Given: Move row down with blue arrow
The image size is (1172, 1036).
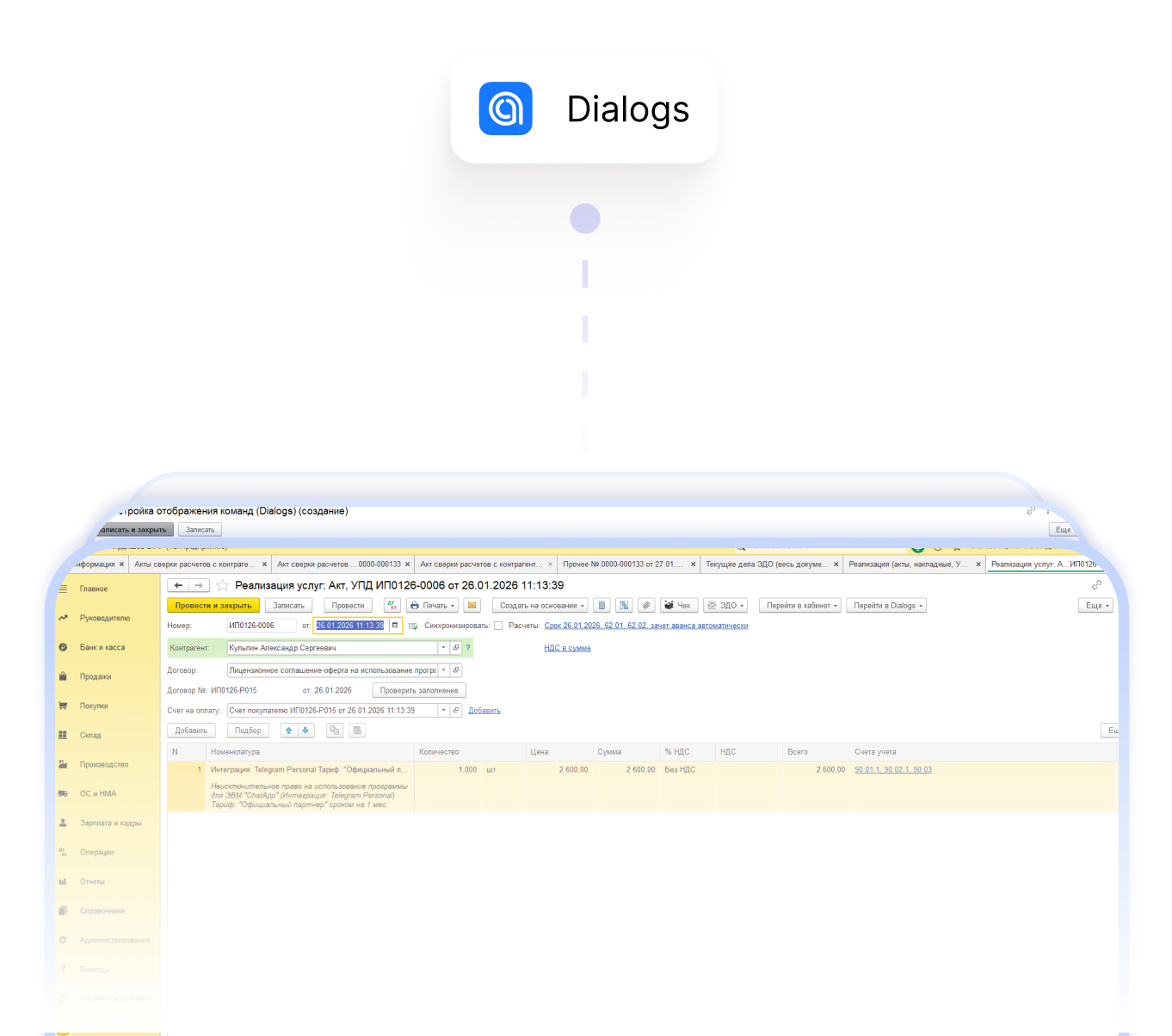Looking at the screenshot, I should (305, 731).
